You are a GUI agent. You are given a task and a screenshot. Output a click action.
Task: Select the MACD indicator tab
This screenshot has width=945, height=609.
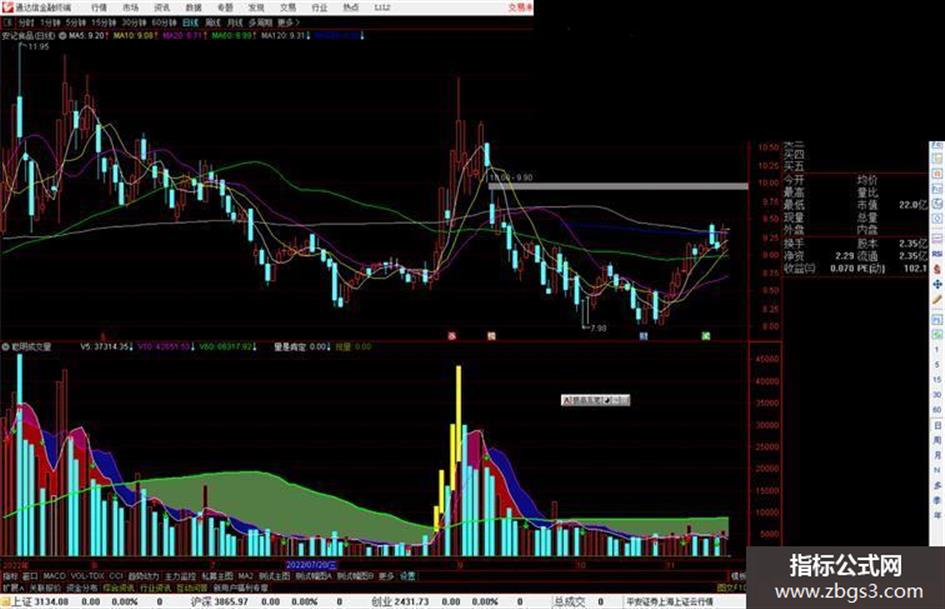click(54, 576)
